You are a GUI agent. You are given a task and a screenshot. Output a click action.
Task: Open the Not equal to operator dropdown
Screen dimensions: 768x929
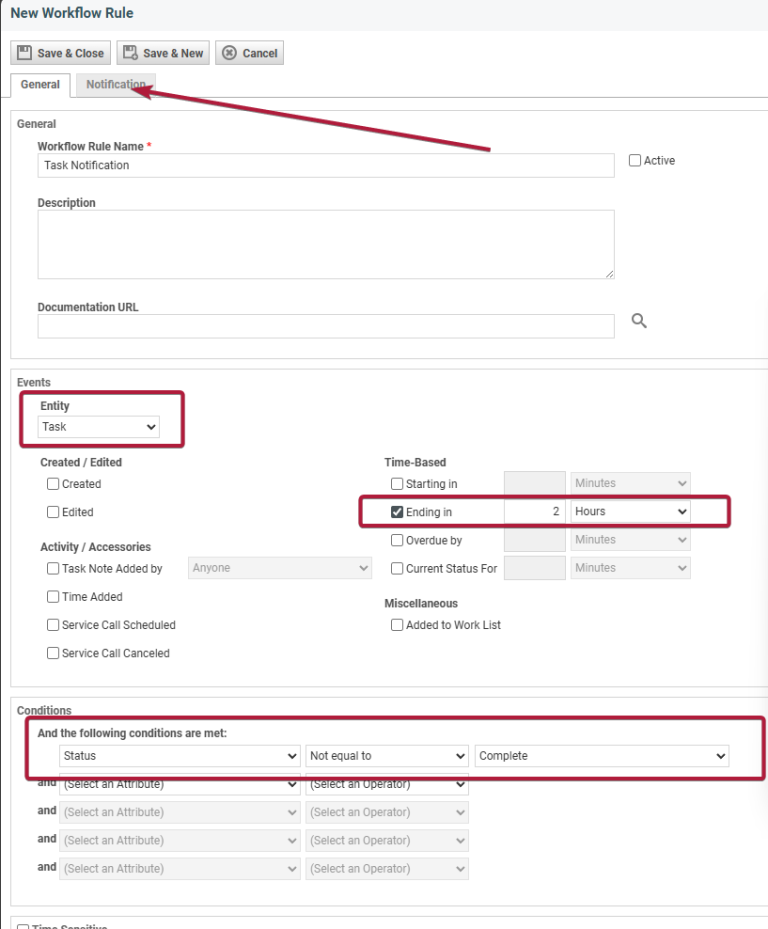(387, 755)
